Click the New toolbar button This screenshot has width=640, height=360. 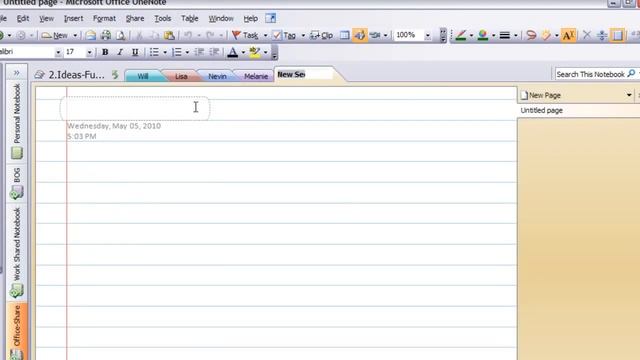(x=55, y=36)
